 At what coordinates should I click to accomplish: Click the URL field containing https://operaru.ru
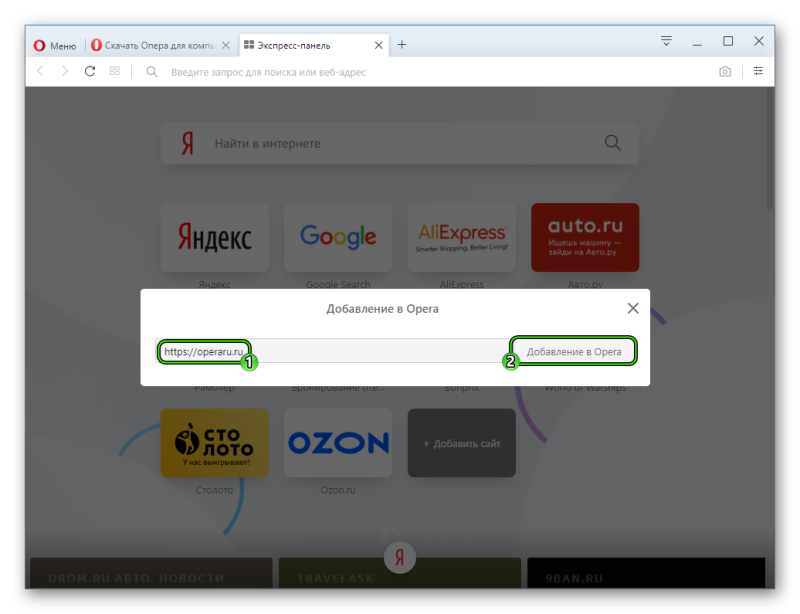point(333,351)
